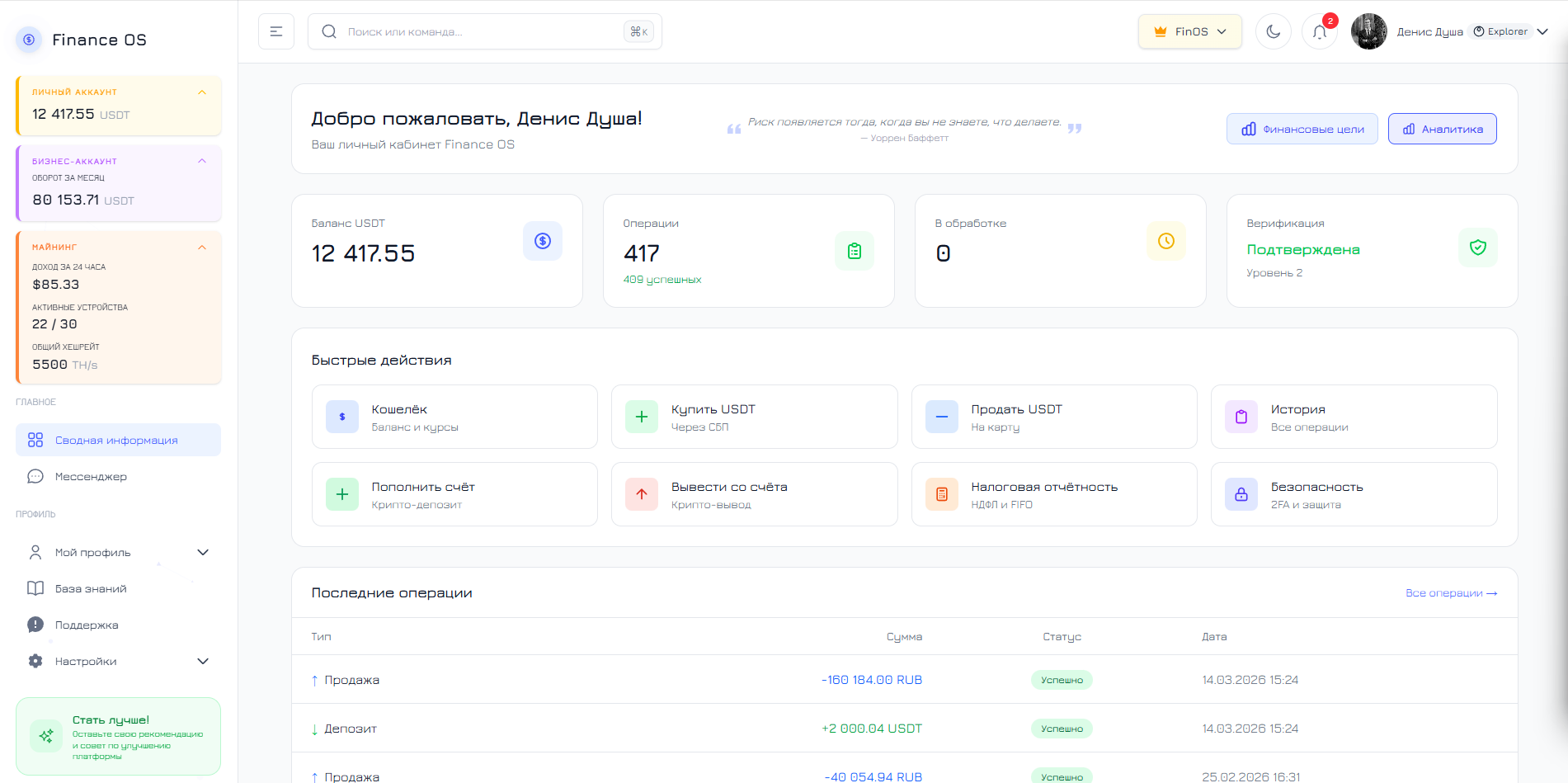Click the minus icon for Продать USDT
The image size is (1568, 783).
(941, 417)
